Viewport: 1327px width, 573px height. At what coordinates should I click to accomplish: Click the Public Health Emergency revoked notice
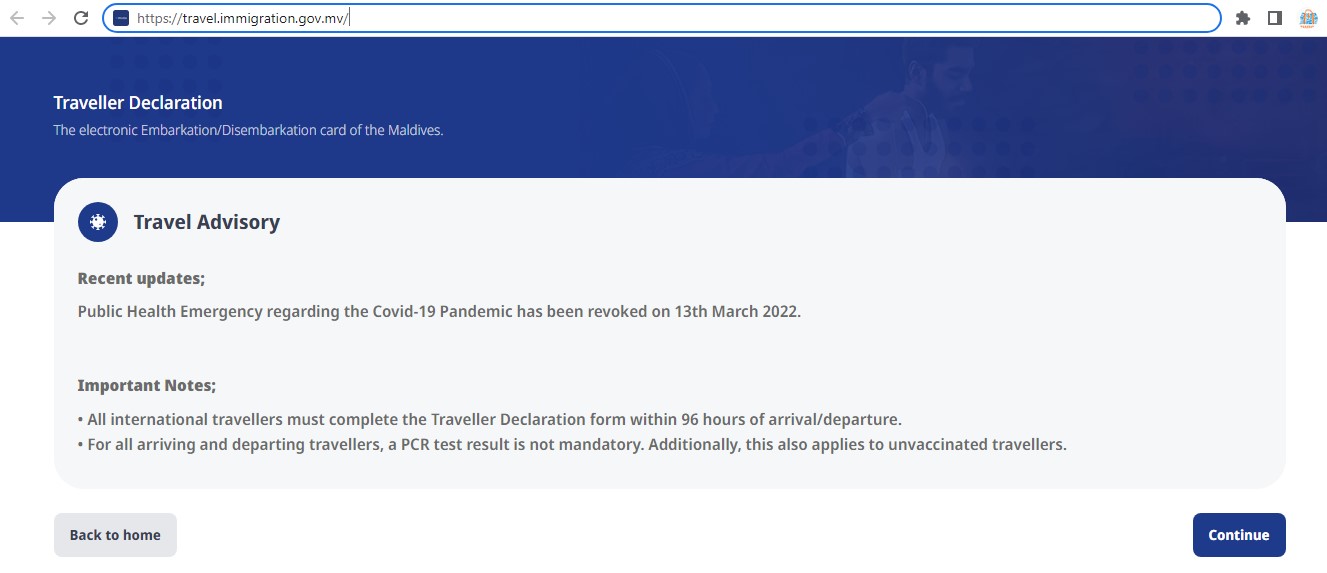click(439, 311)
